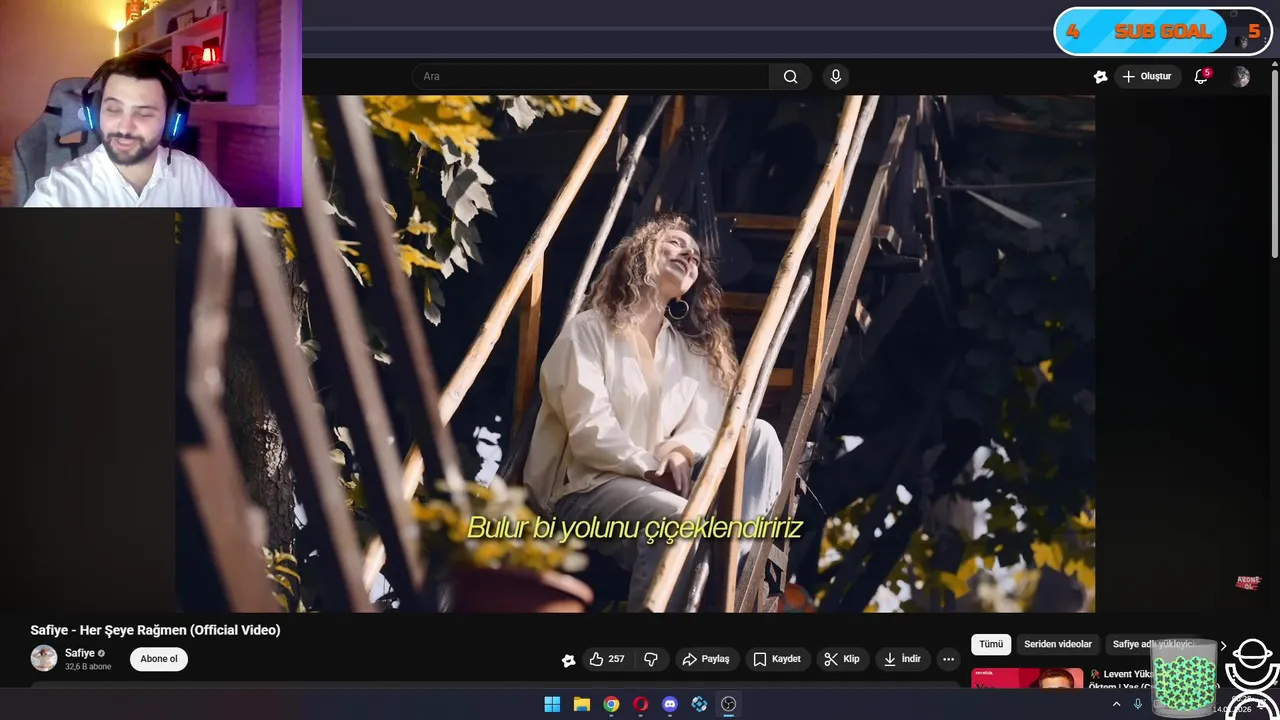Open Google Chrome from taskbar
The image size is (1280, 720).
[x=611, y=704]
